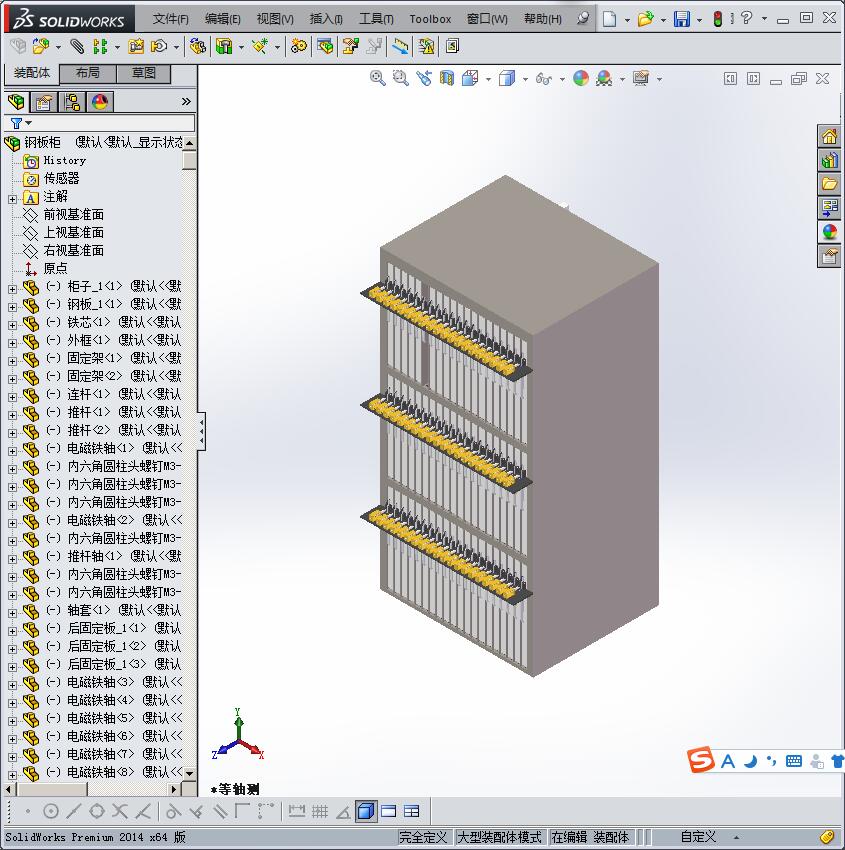Toggle the single view window icon

(389, 812)
